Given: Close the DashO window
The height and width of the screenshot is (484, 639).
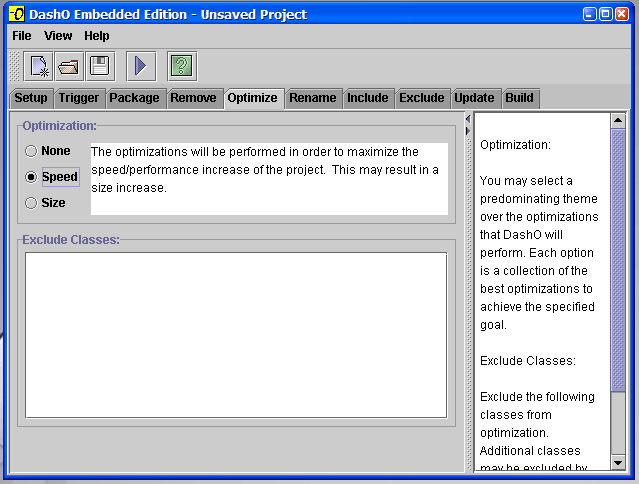Looking at the screenshot, I should coord(622,14).
